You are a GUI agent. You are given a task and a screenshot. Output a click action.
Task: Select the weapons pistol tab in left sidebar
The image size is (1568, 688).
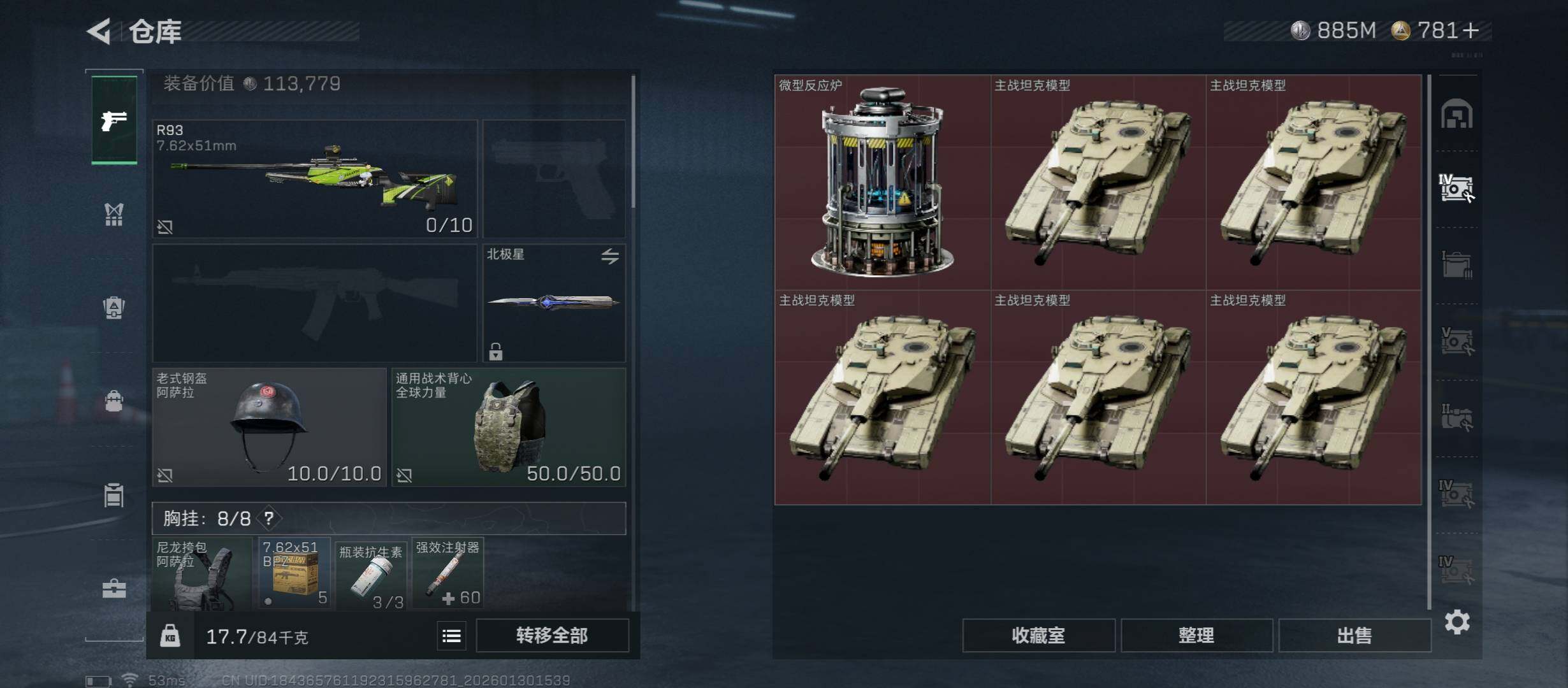click(114, 120)
